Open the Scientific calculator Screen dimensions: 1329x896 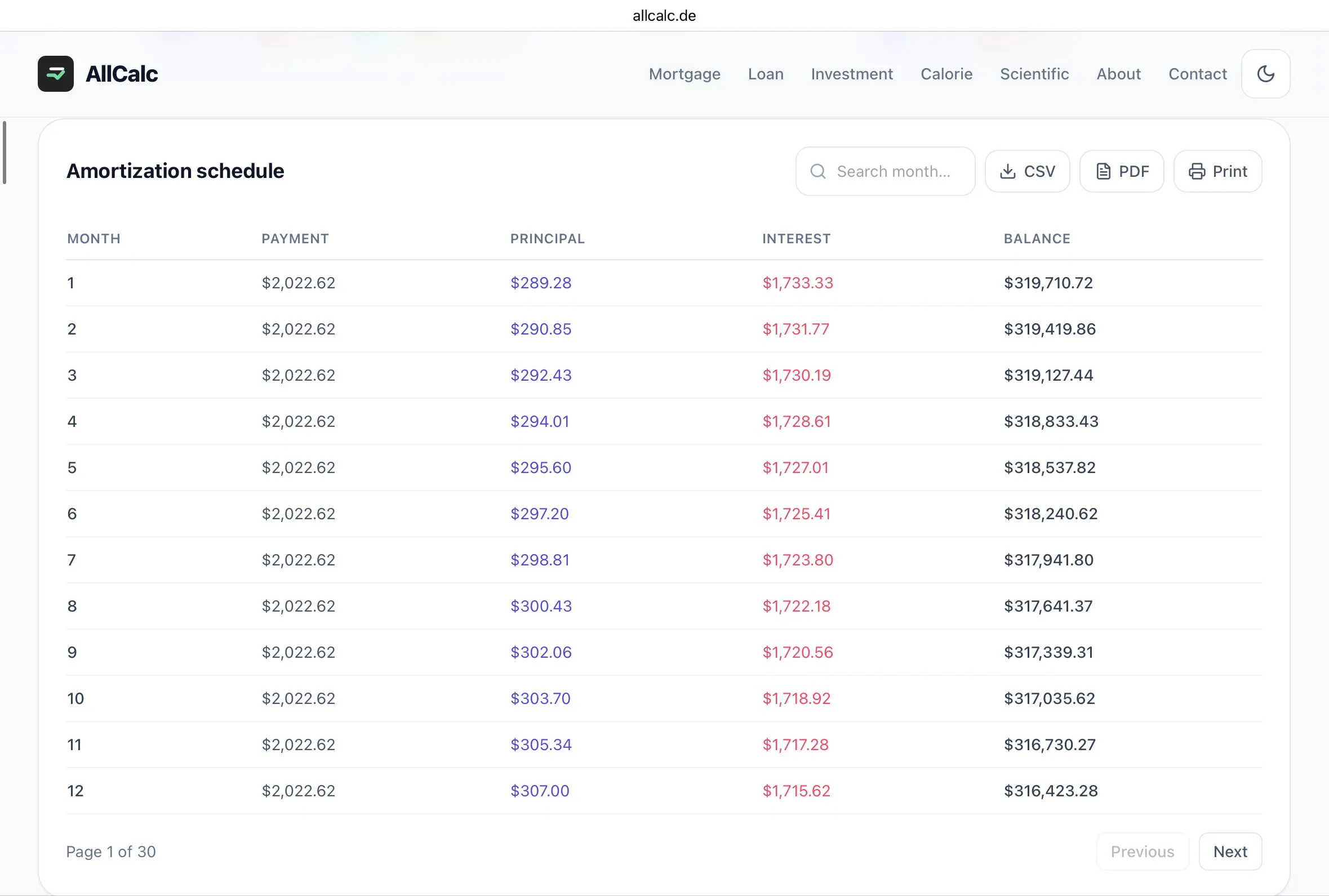[x=1034, y=74]
